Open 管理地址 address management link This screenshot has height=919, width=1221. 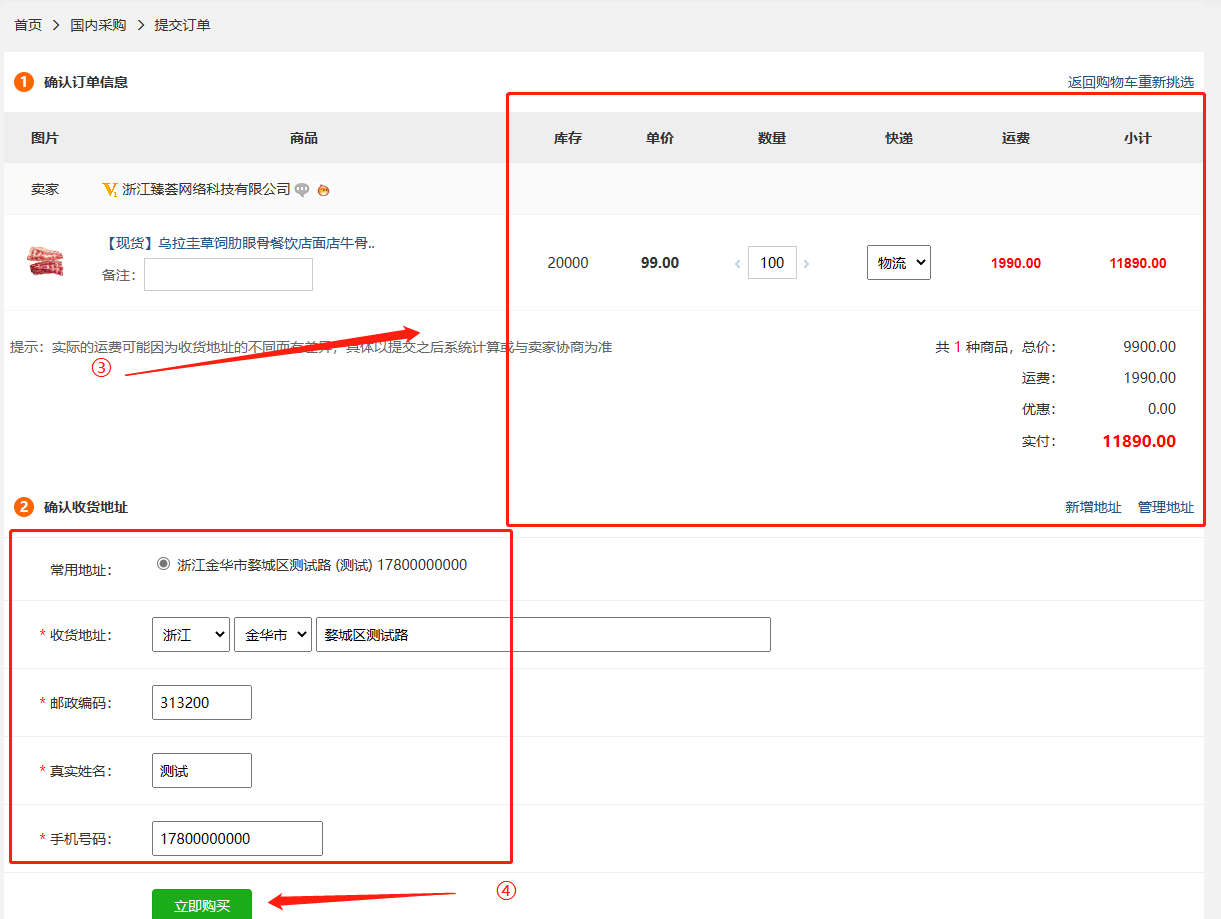point(1165,507)
